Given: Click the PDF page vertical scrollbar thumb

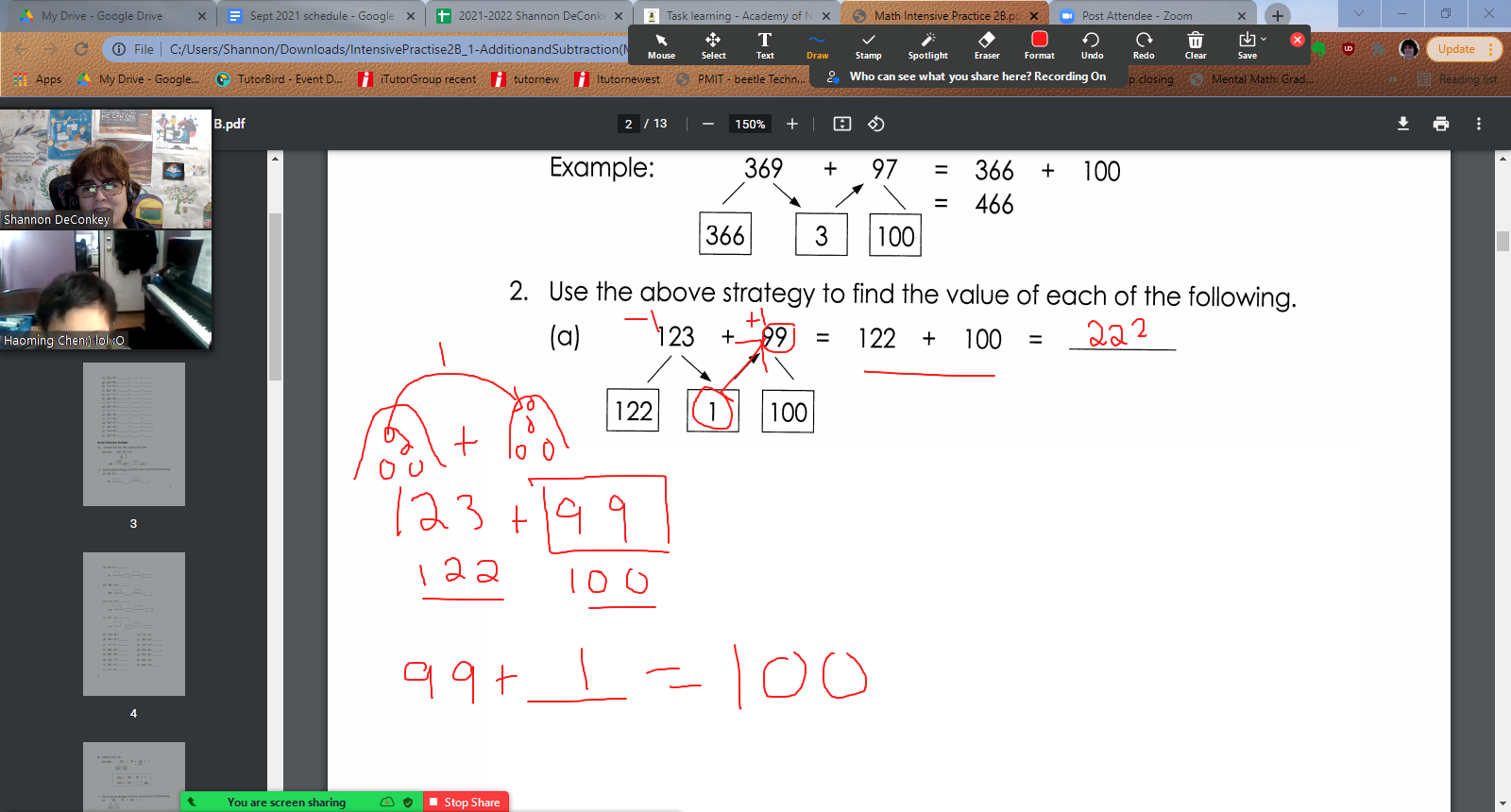Looking at the screenshot, I should 1503,241.
